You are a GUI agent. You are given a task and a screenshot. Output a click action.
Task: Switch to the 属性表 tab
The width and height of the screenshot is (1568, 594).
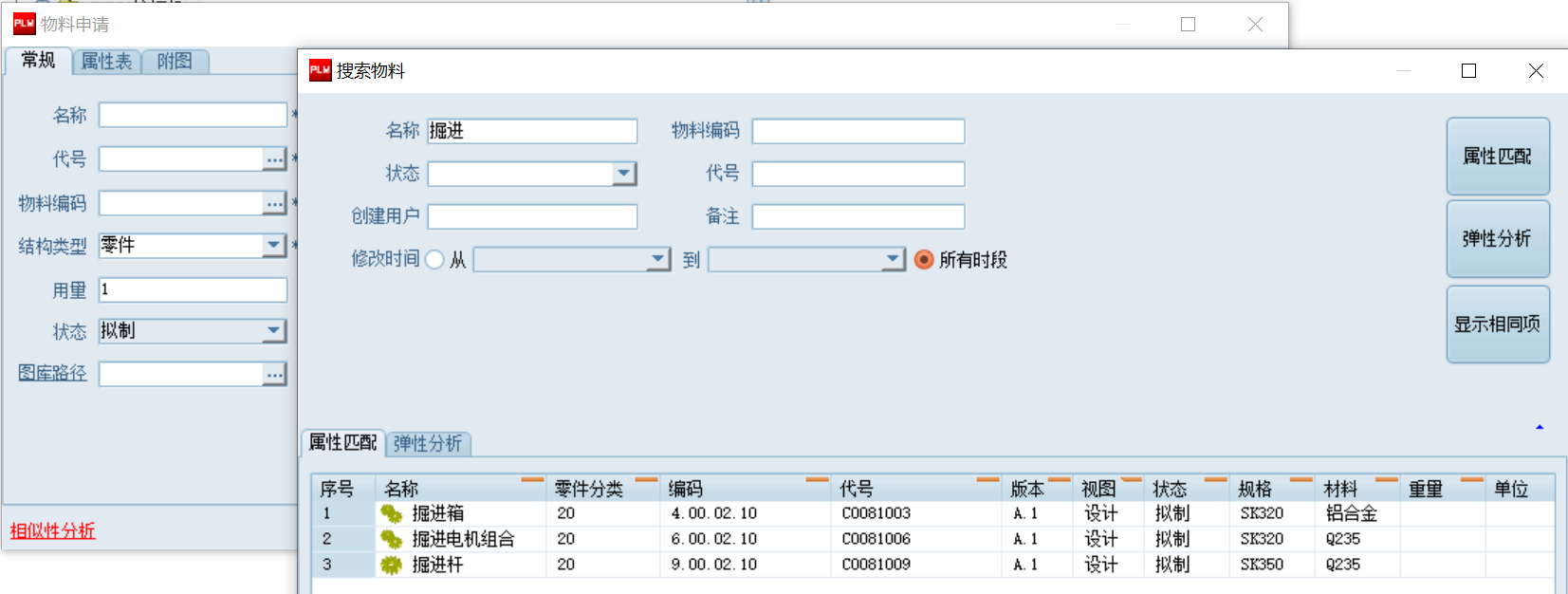point(106,62)
